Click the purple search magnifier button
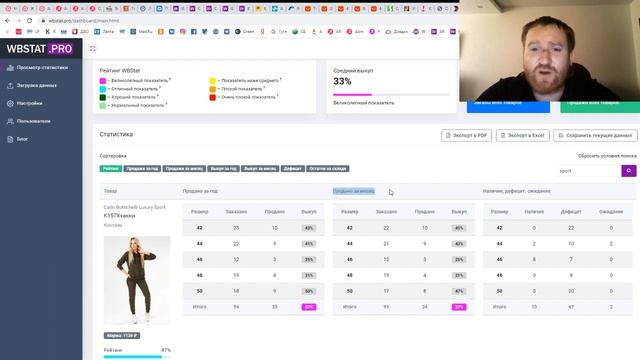This screenshot has width=640, height=360. tap(629, 171)
